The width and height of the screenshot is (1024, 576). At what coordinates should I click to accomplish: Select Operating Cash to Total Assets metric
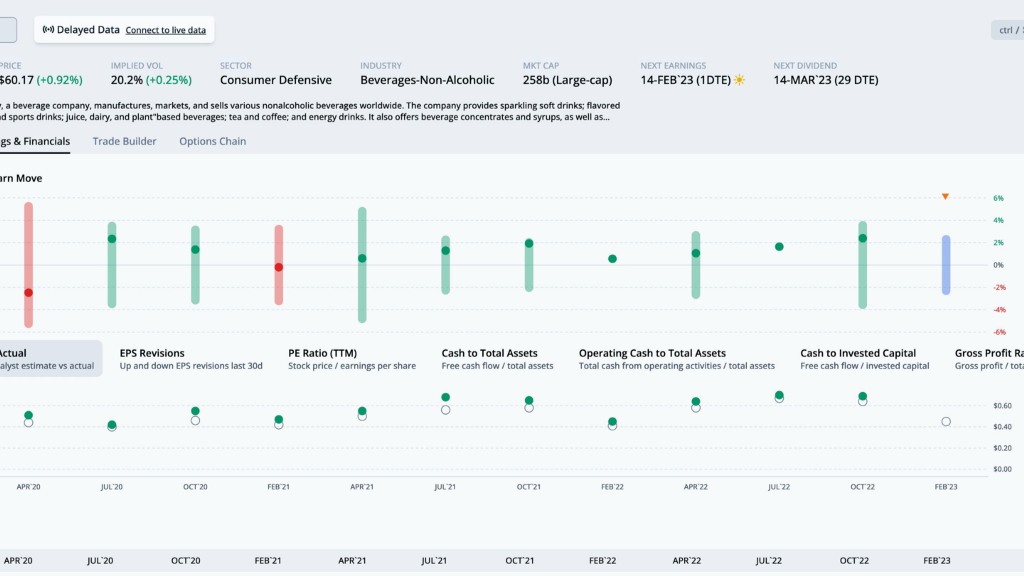tap(677, 359)
